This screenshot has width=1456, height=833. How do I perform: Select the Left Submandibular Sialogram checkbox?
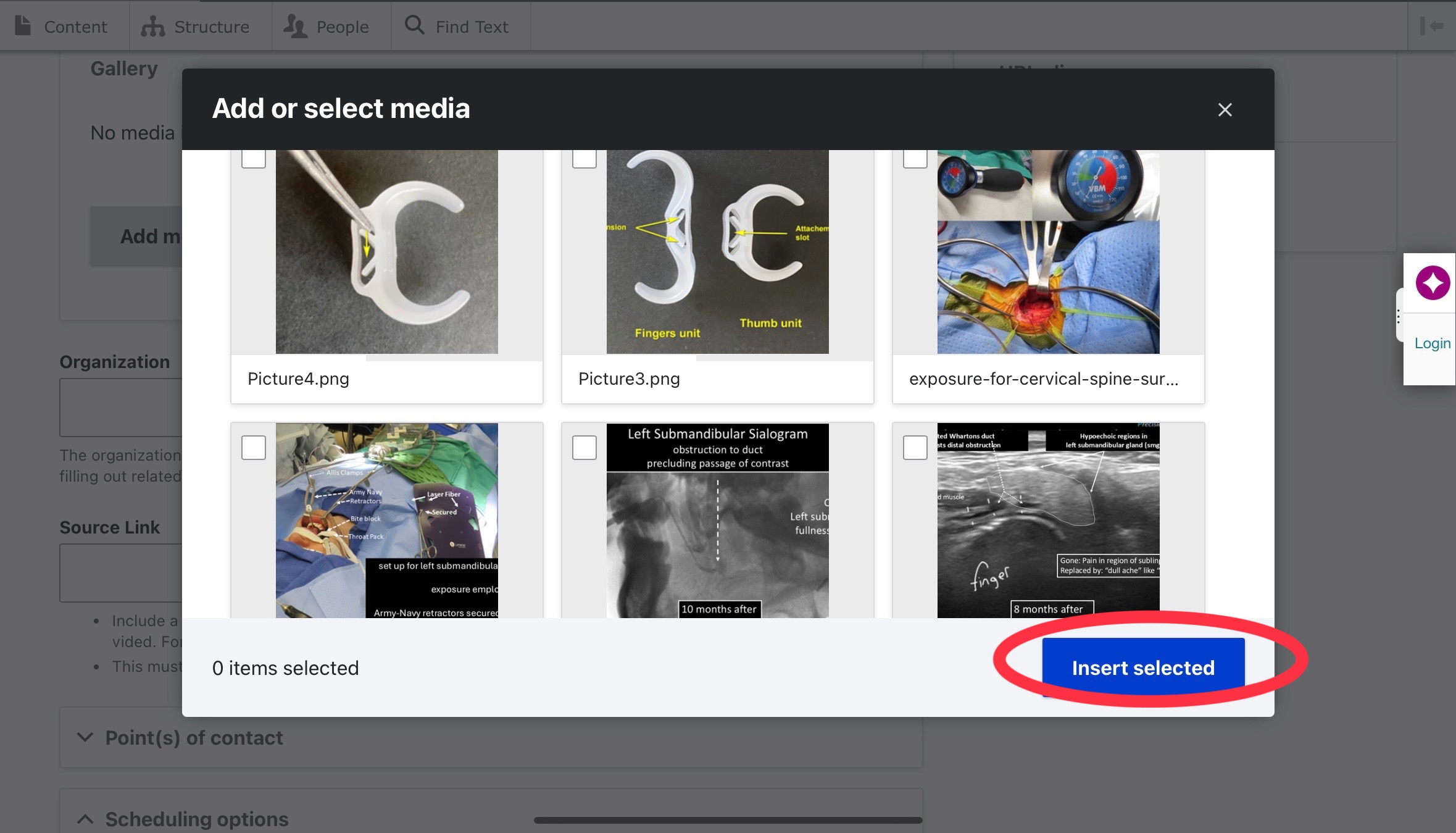pyautogui.click(x=584, y=448)
